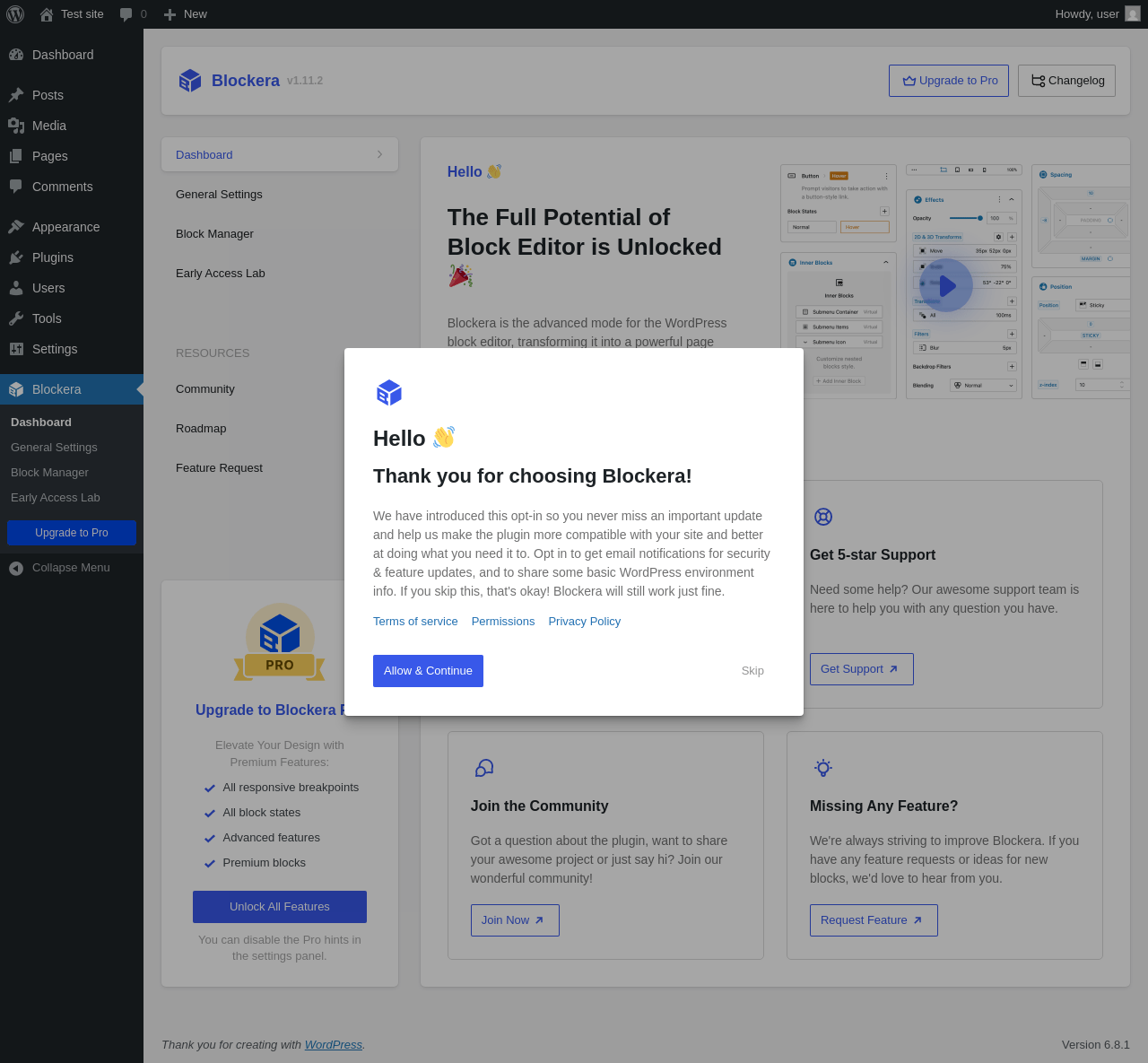1148x1063 pixels.
Task: Open General Settings tab in Blockera panel
Action: tap(280, 195)
